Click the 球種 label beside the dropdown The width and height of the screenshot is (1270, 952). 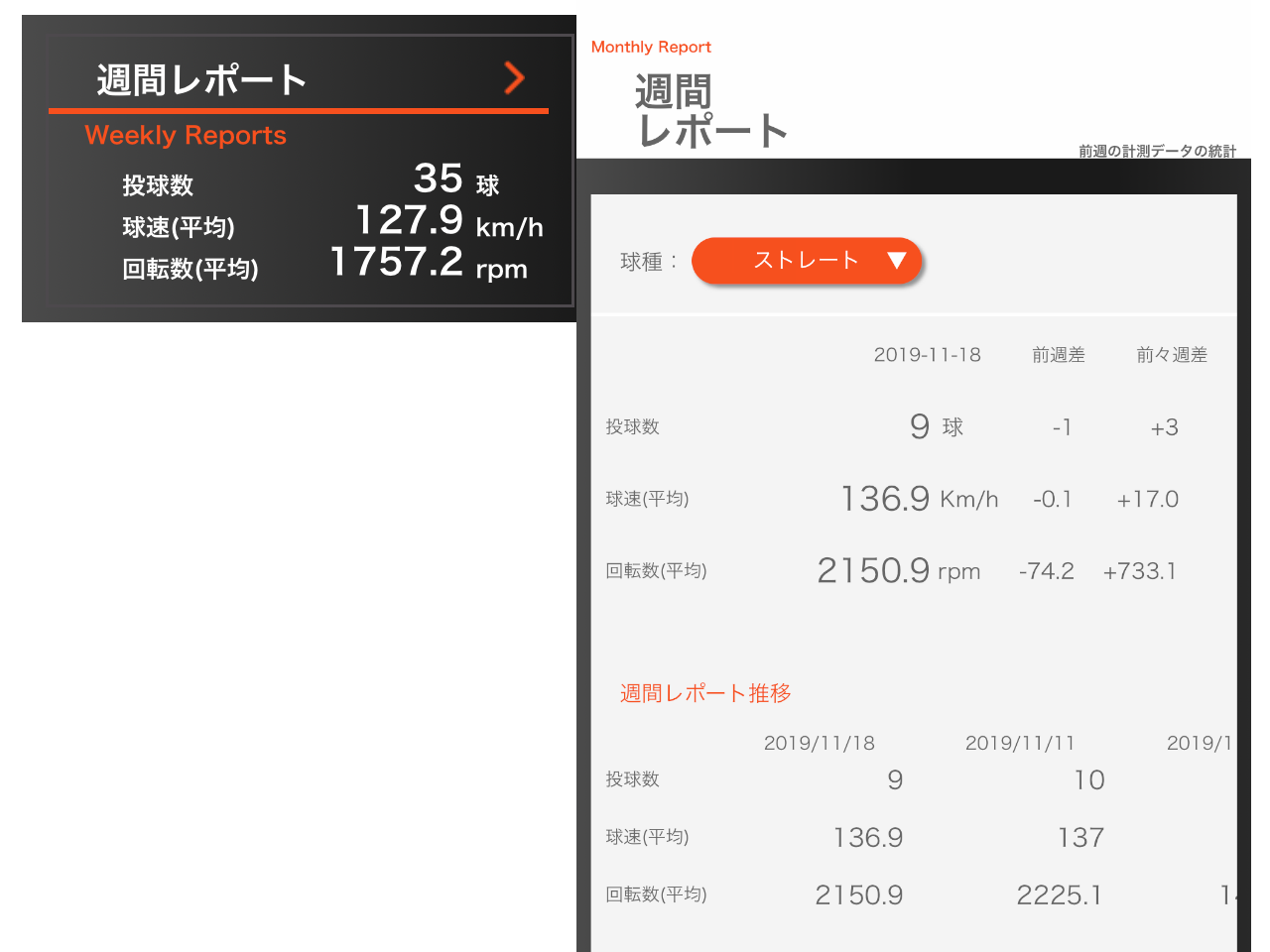click(x=648, y=262)
